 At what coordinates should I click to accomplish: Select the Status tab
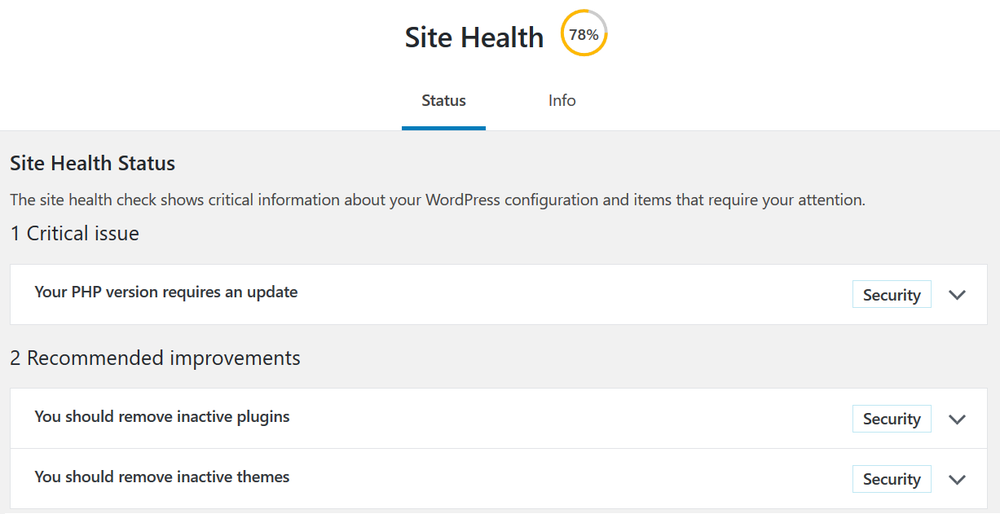444,101
